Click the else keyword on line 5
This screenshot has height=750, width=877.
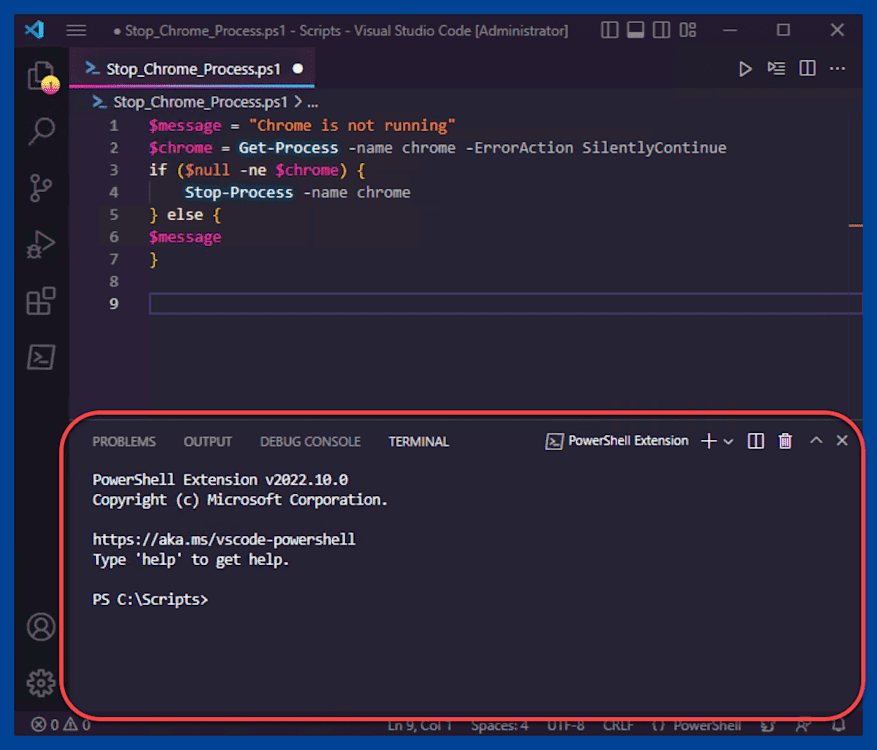(185, 215)
